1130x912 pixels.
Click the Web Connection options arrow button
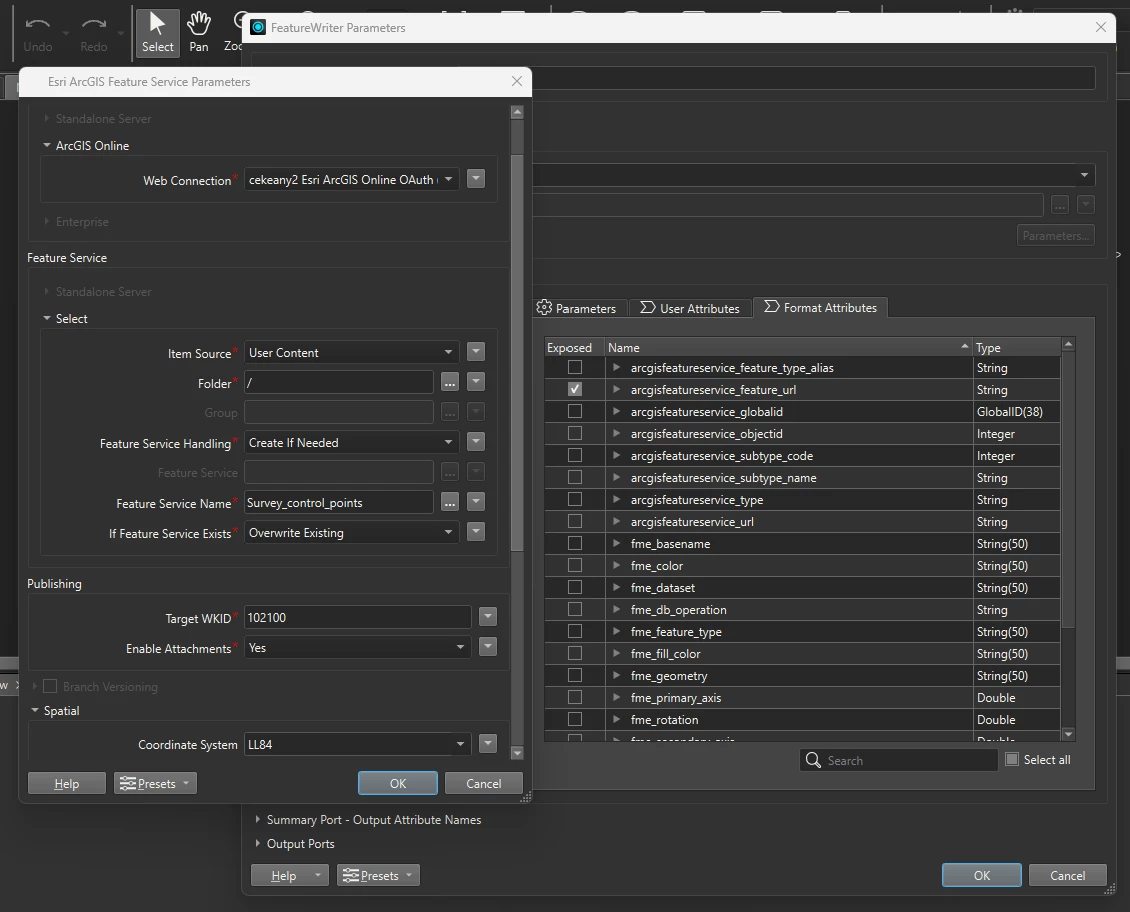coord(476,179)
